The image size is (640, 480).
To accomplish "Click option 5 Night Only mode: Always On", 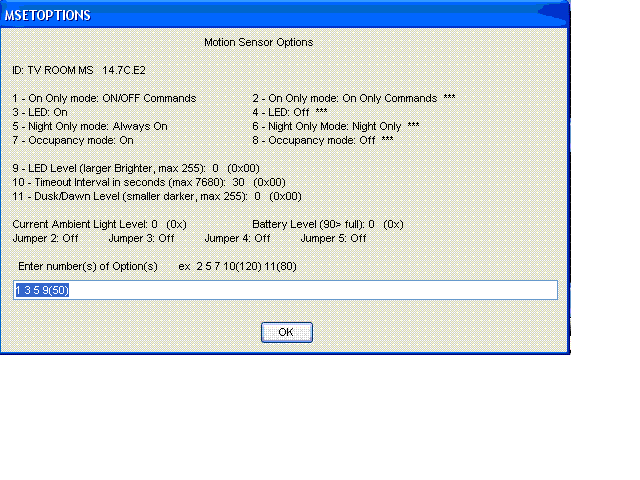I will [90, 126].
